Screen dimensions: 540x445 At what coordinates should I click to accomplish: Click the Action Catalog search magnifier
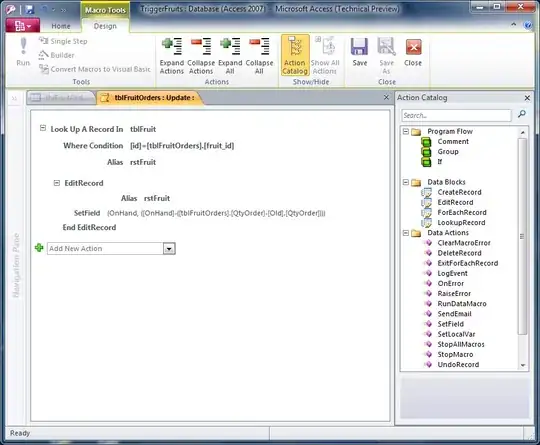click(x=522, y=114)
